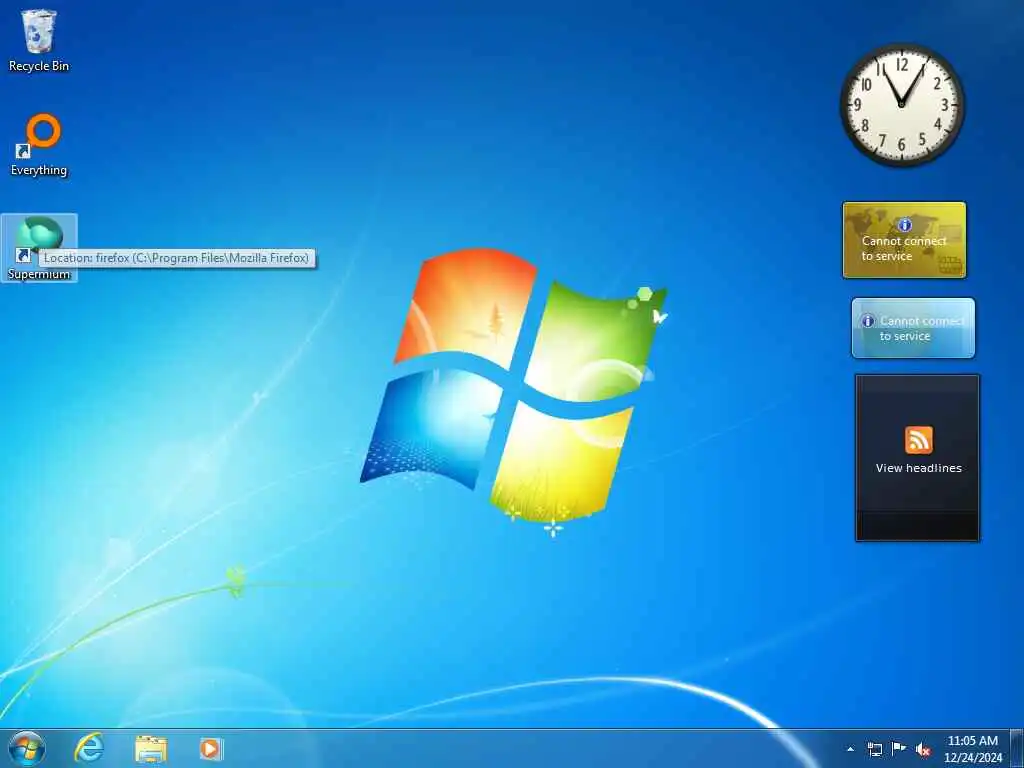Click the Supermium label text
Screen dimensions: 1024x768
[x=39, y=274]
